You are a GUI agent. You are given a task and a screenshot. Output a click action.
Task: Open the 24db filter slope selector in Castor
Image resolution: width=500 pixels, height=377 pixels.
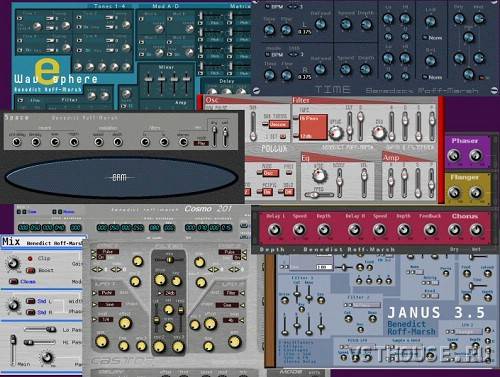point(170,293)
